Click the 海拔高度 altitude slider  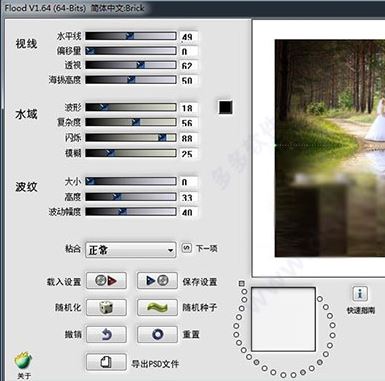[x=131, y=79]
